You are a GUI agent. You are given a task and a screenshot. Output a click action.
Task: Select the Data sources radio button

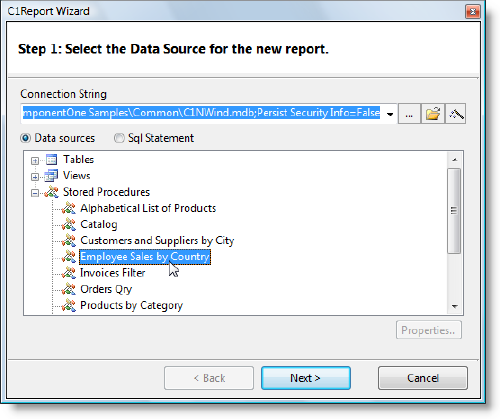coord(25,138)
